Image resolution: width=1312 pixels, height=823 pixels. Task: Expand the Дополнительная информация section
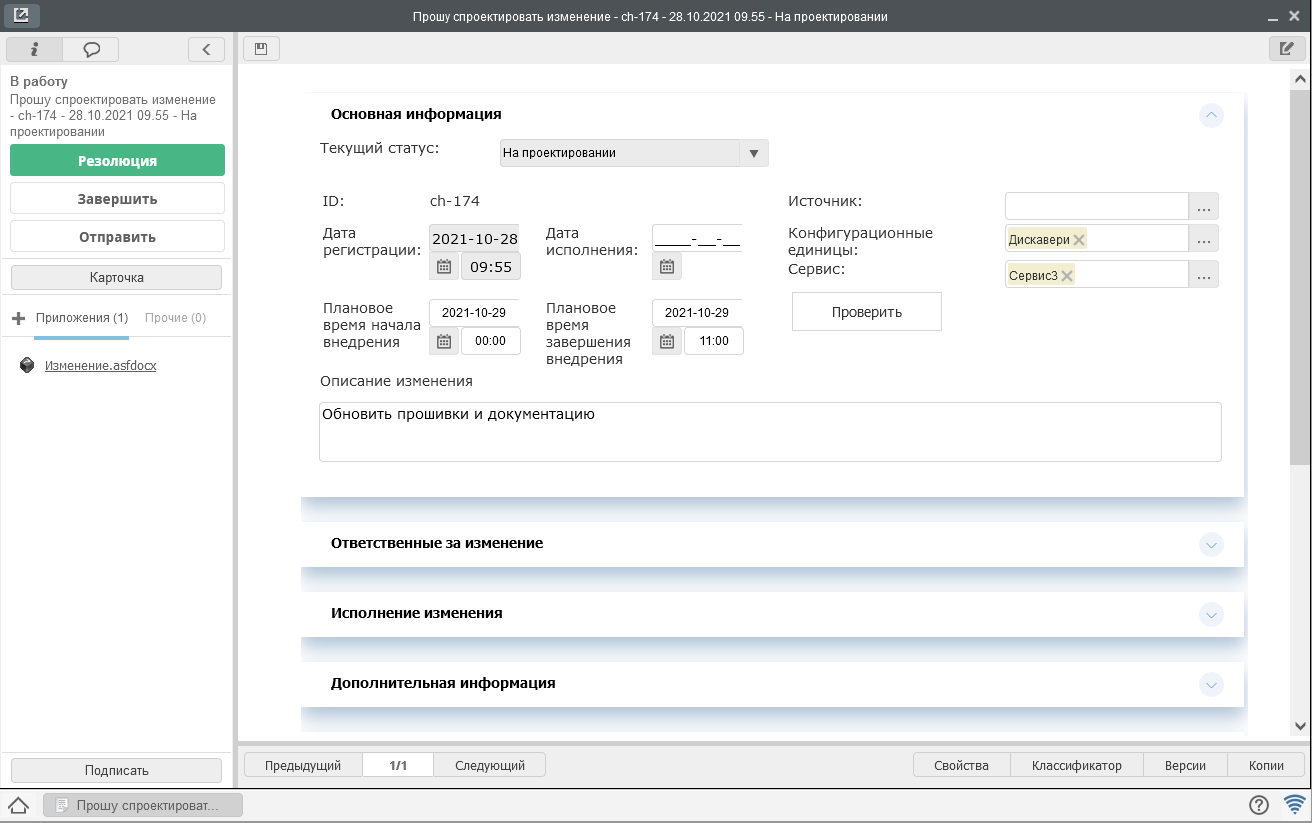click(x=1211, y=685)
